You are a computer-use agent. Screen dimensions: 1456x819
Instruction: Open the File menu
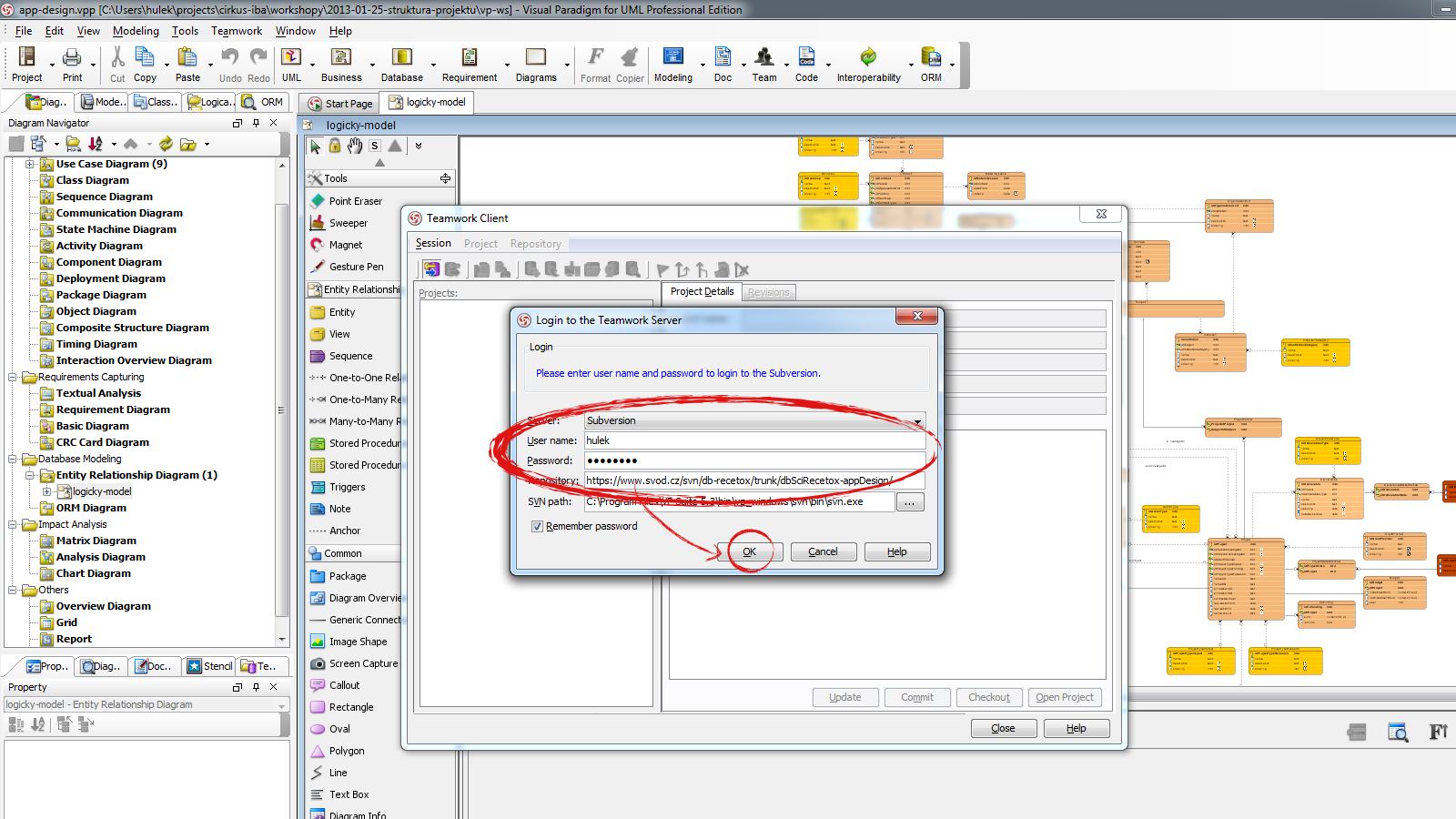pyautogui.click(x=24, y=31)
